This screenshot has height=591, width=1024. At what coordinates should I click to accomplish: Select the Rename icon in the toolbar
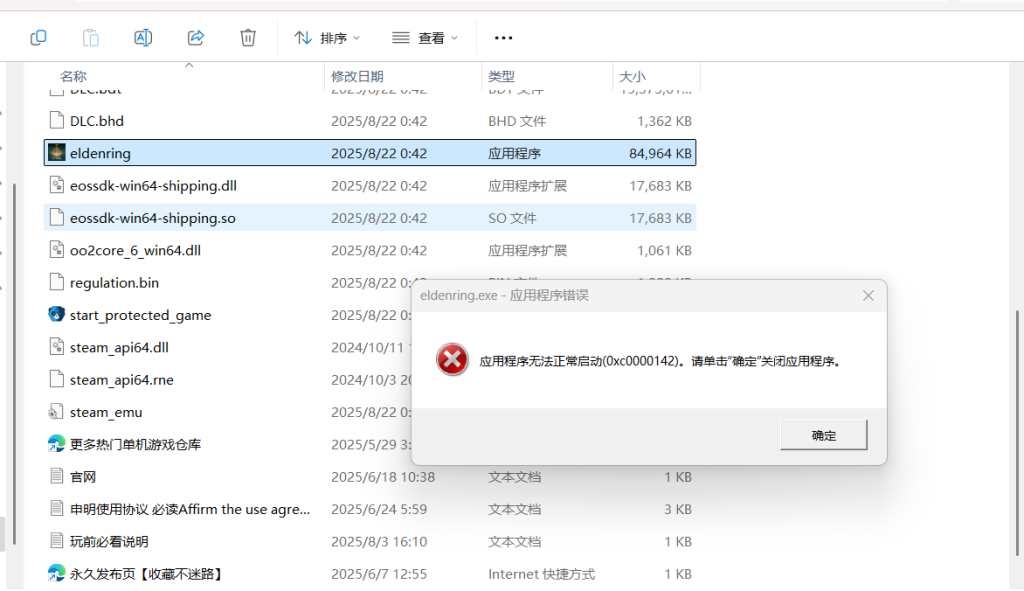(x=143, y=37)
